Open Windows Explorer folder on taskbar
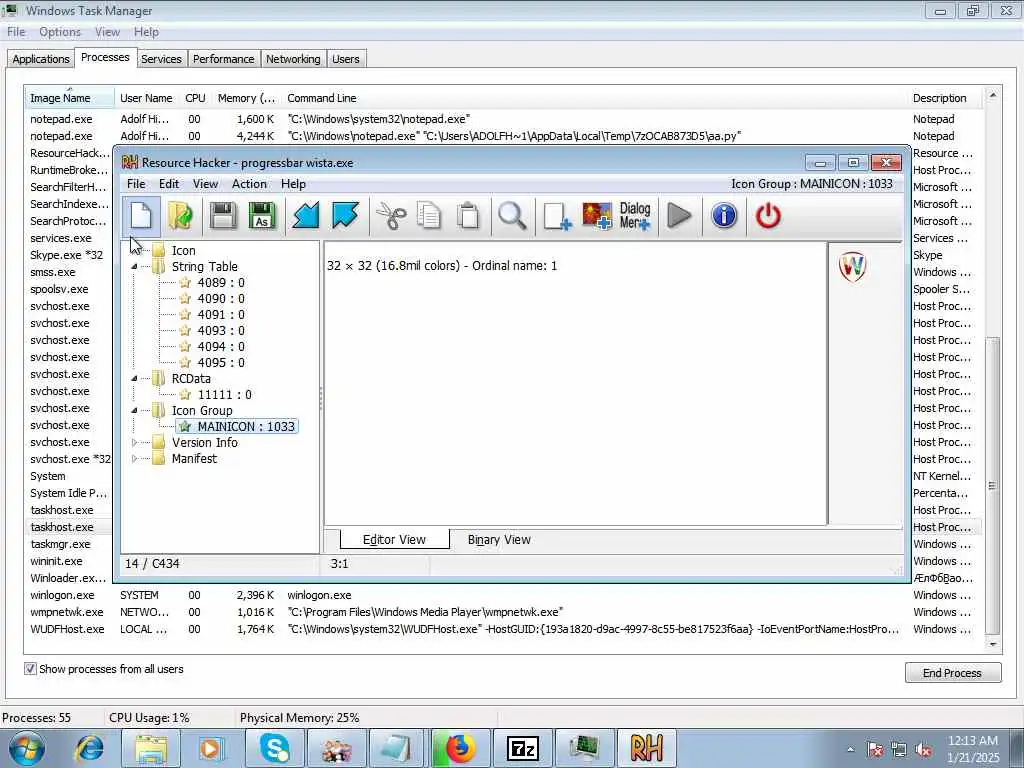 coord(152,748)
